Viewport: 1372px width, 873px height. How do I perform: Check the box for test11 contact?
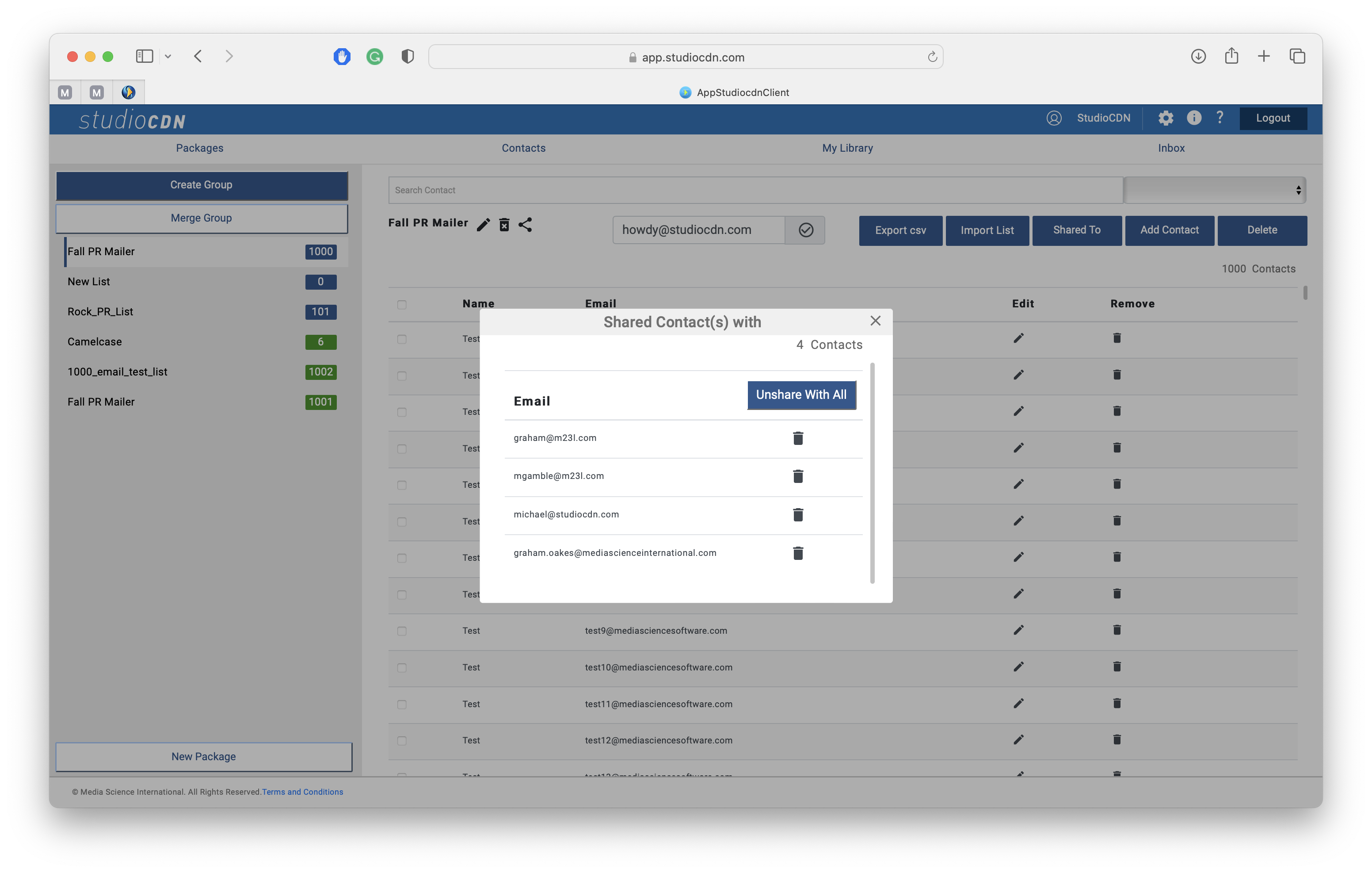(402, 705)
